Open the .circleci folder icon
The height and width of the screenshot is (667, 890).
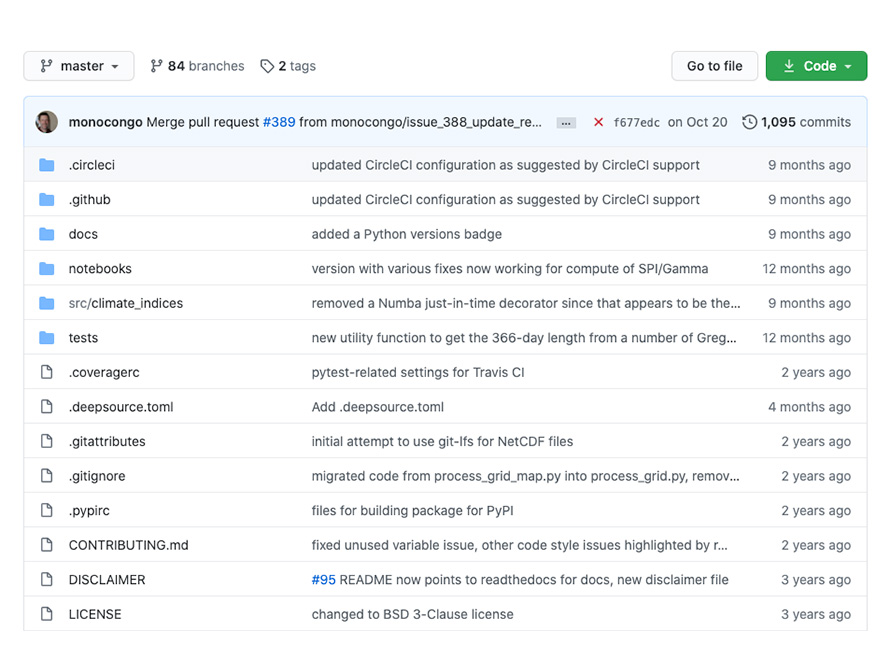pyautogui.click(x=47, y=165)
